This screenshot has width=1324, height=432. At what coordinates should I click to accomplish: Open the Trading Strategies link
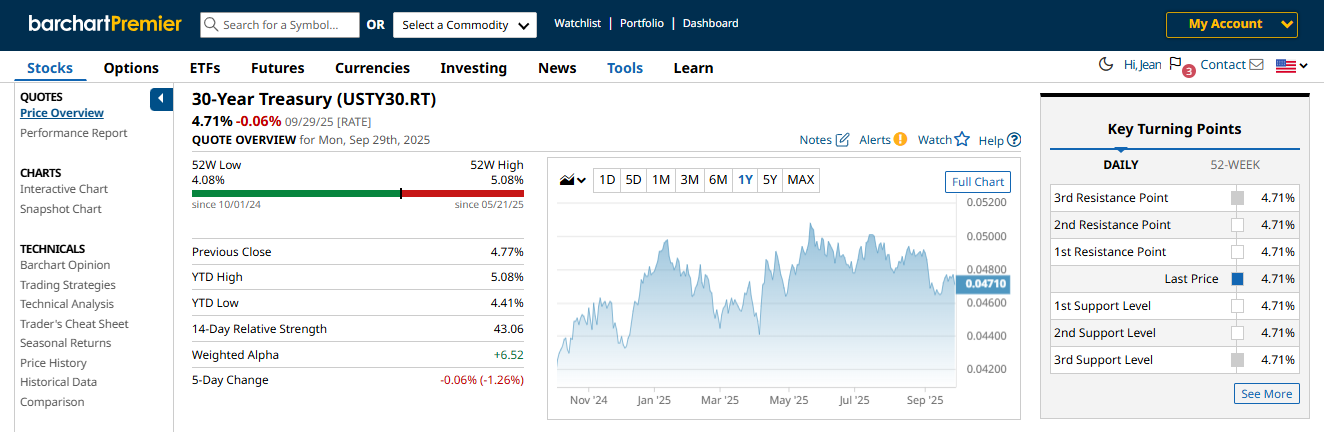[68, 285]
